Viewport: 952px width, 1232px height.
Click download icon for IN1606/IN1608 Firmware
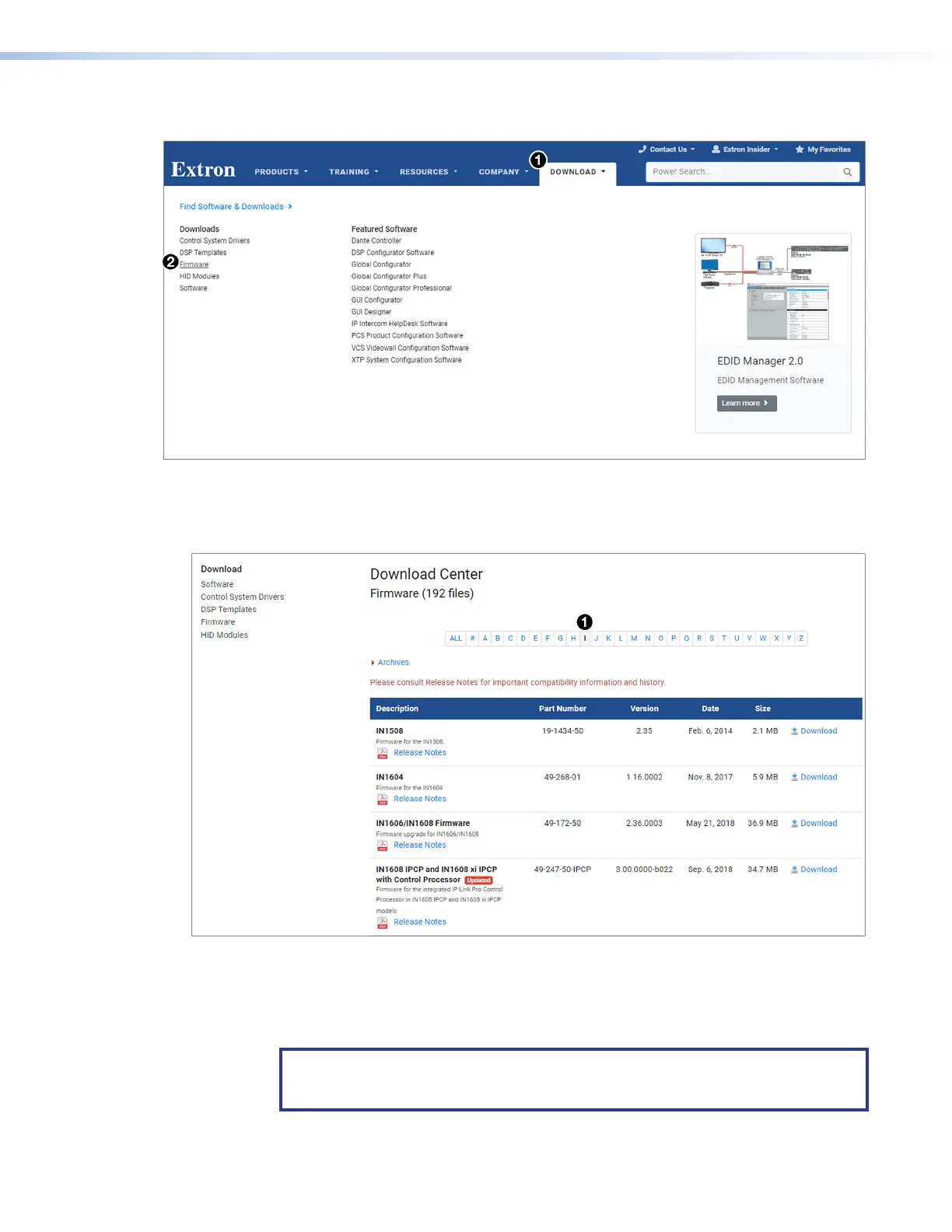tap(794, 823)
